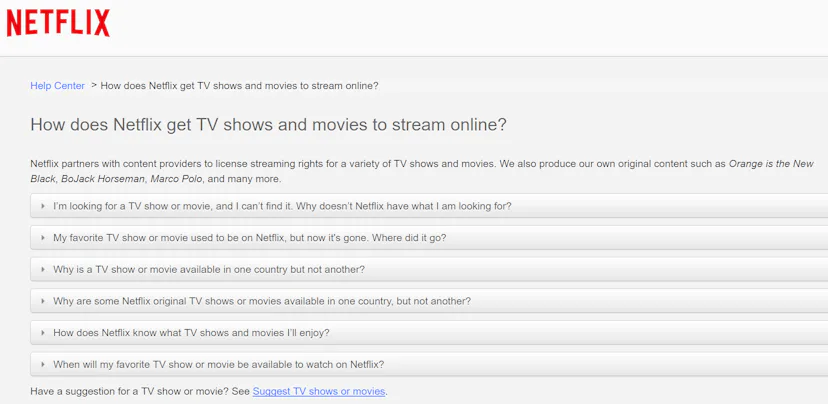Click the text "Have a suggestion for a TV show or movie?"
828x404 pixels.
[x=130, y=391]
